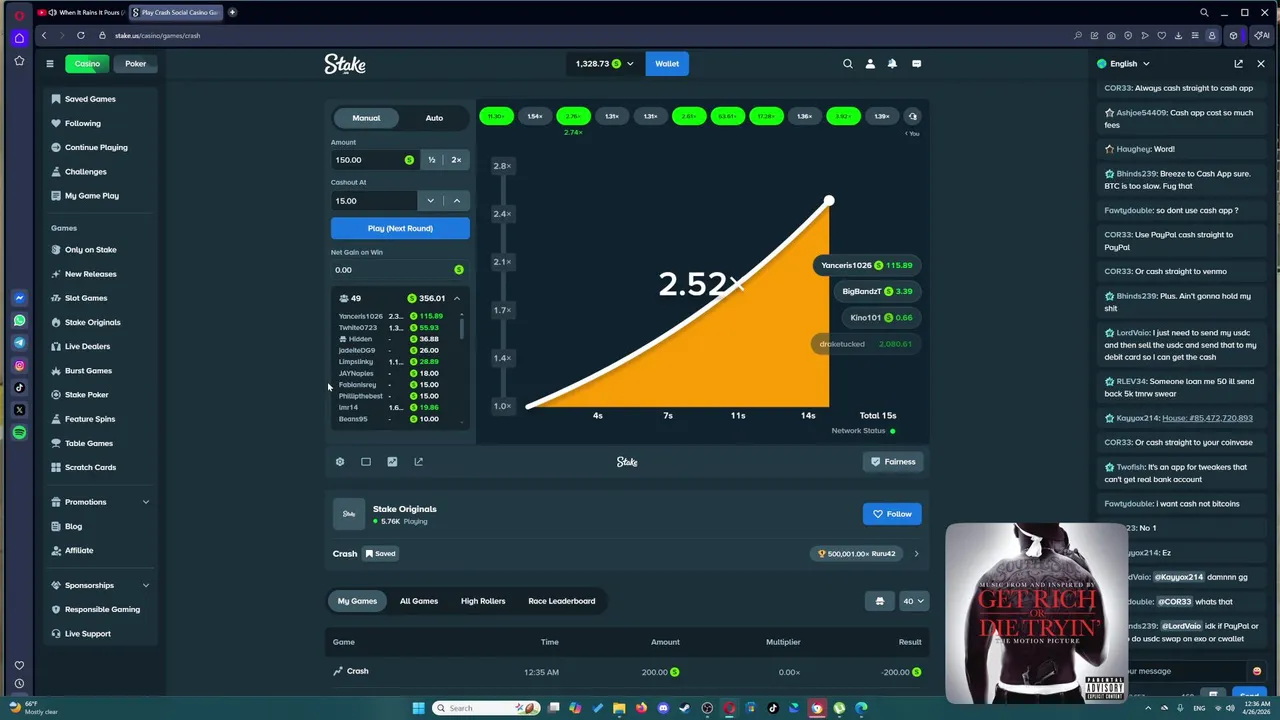
Task: Toggle the Saved bookmark for Crash
Action: coord(380,554)
